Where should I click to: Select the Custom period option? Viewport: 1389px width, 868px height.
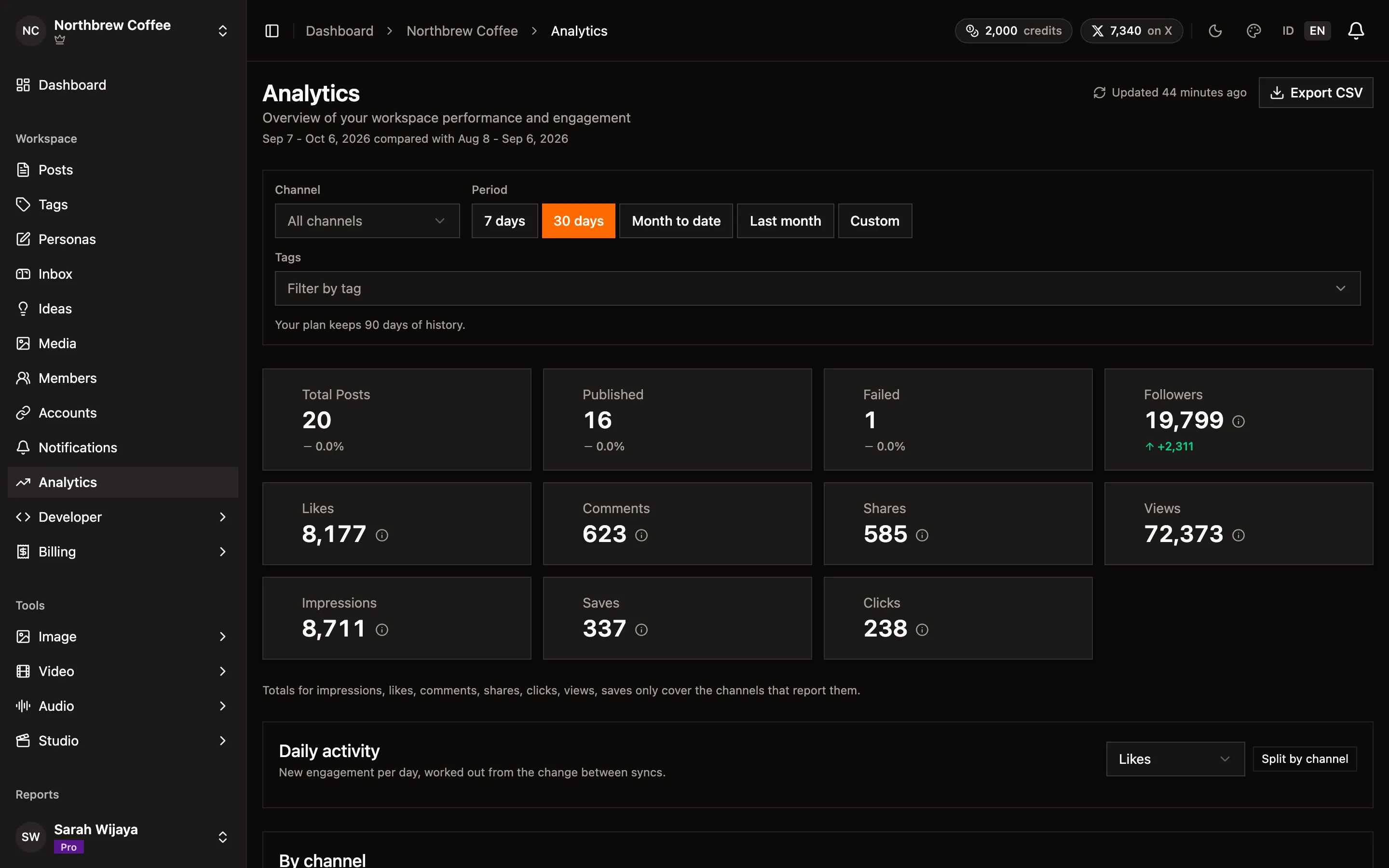click(x=875, y=221)
